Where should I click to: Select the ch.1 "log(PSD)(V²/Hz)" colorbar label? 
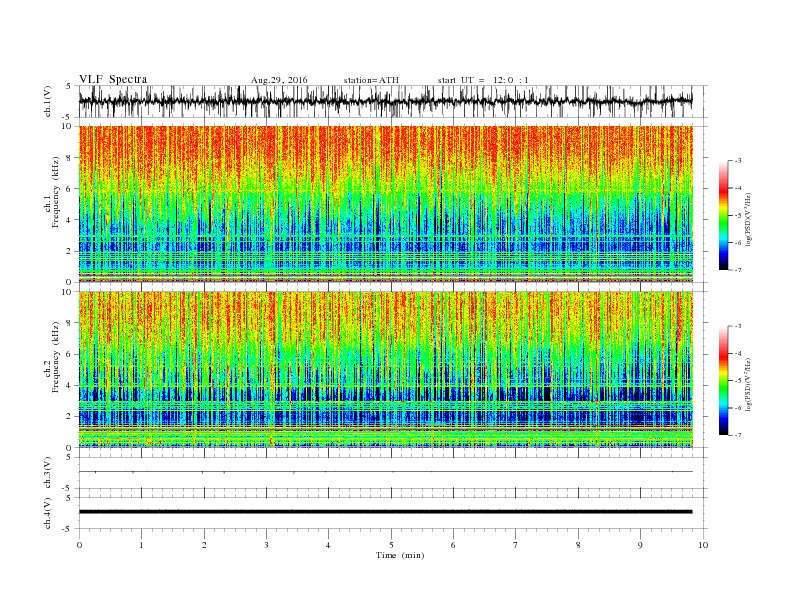749,219
